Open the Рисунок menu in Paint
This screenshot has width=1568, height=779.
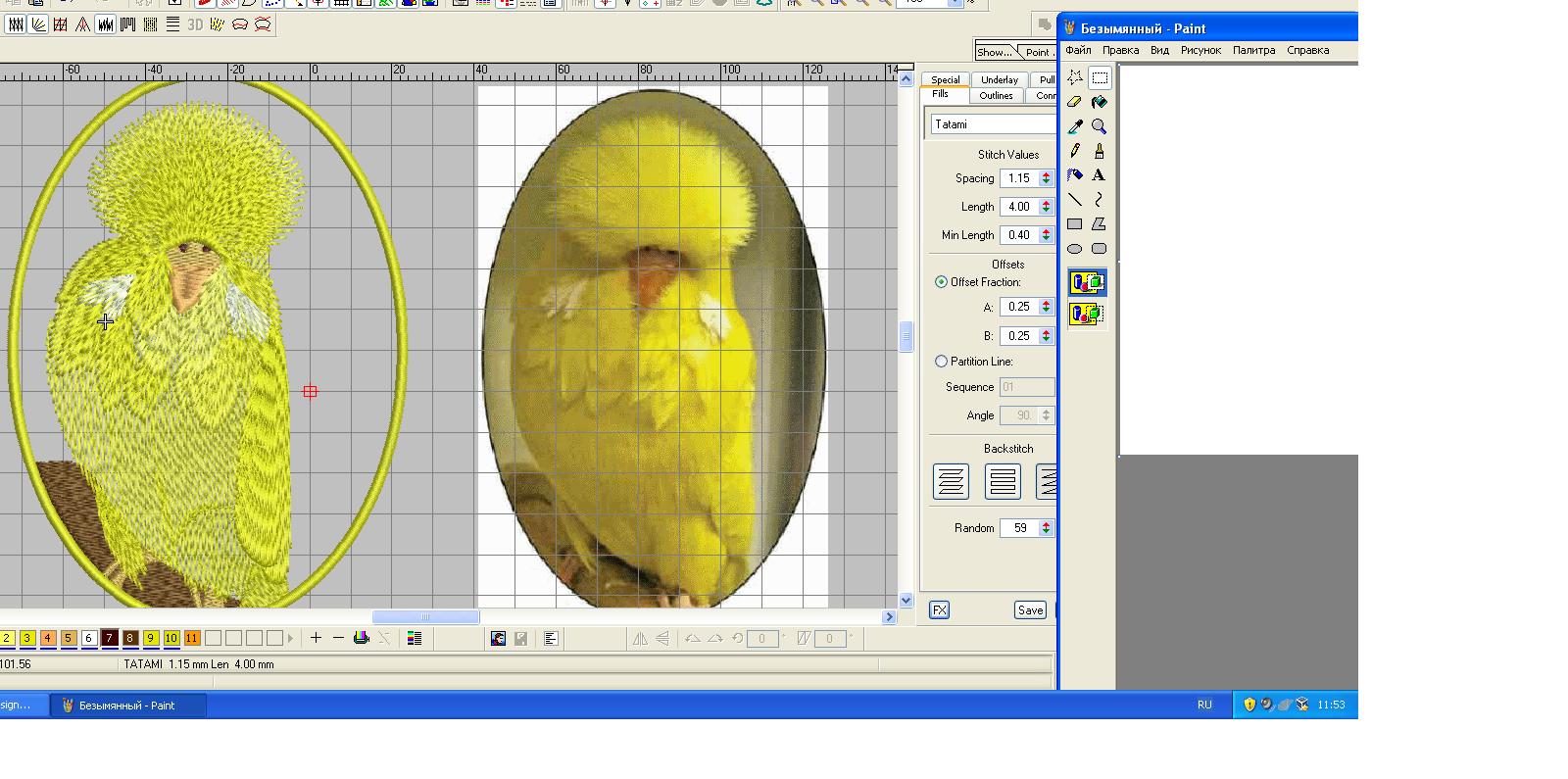pyautogui.click(x=1200, y=50)
